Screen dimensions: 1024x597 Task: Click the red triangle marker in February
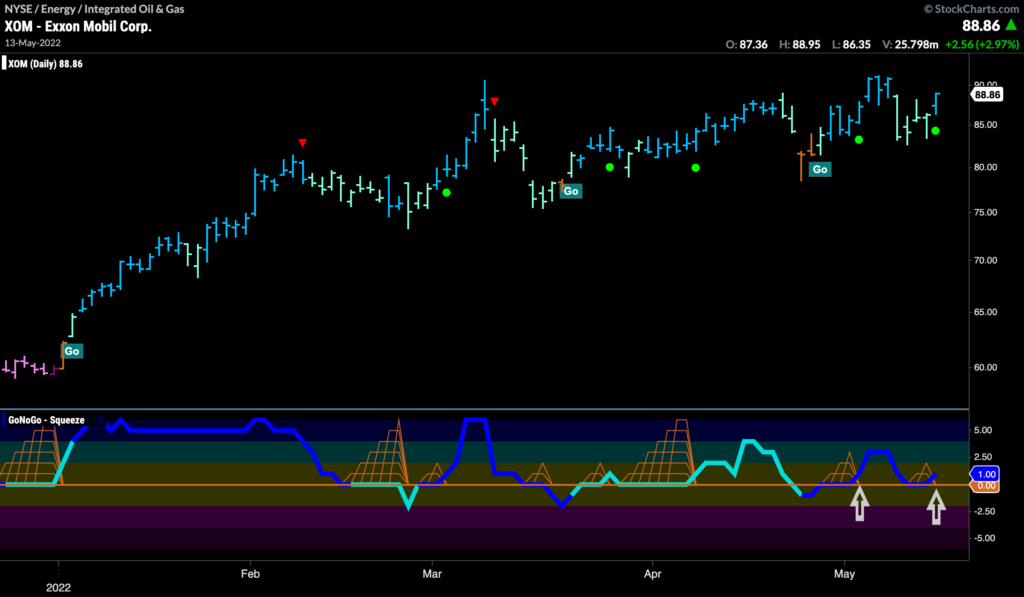pos(302,143)
